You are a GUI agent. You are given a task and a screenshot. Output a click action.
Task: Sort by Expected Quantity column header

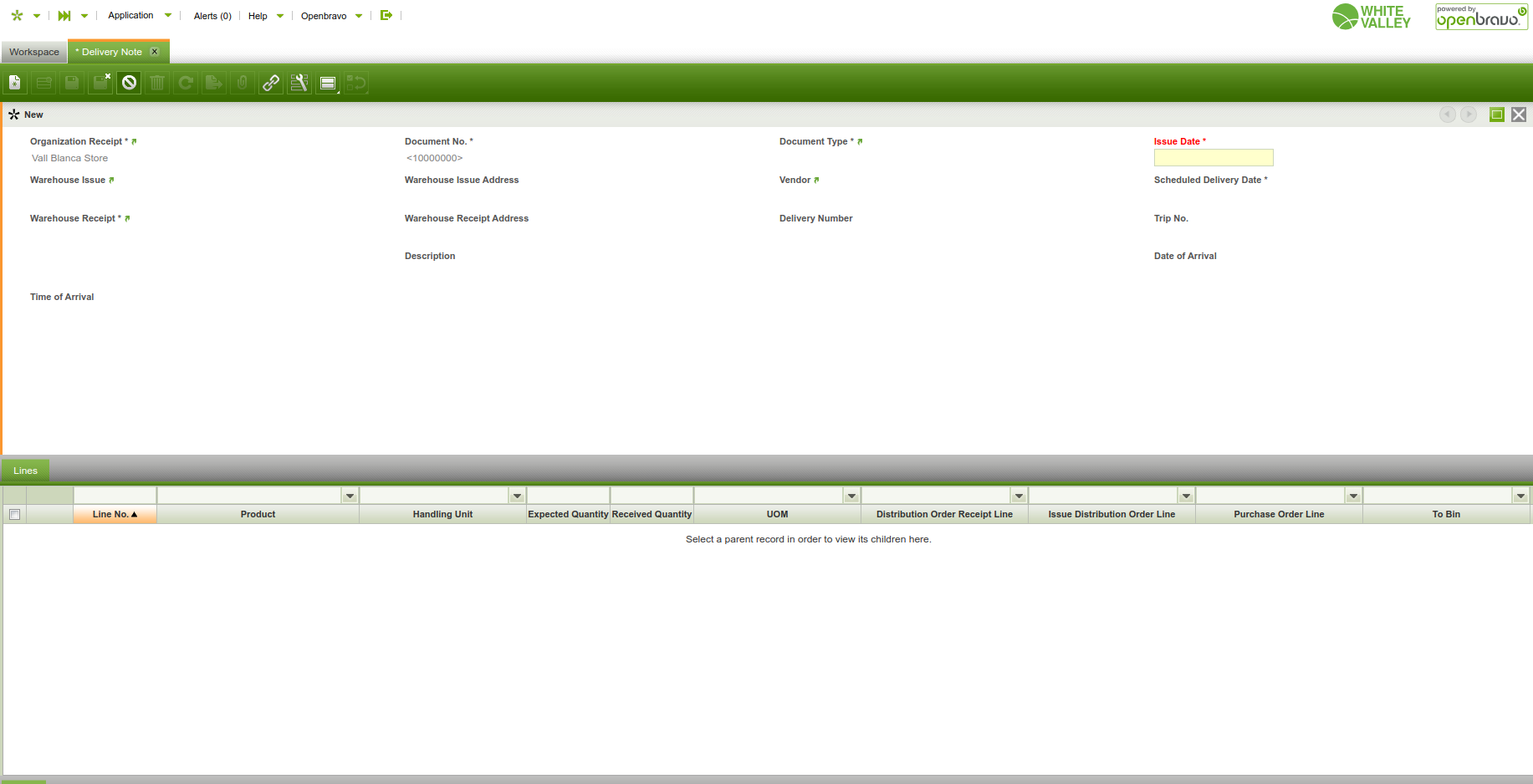click(x=568, y=514)
